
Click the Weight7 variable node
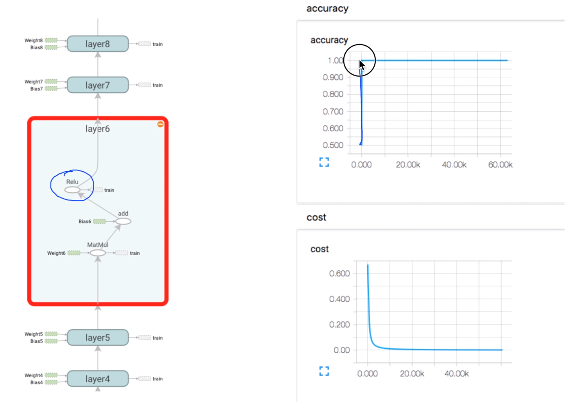click(x=51, y=82)
